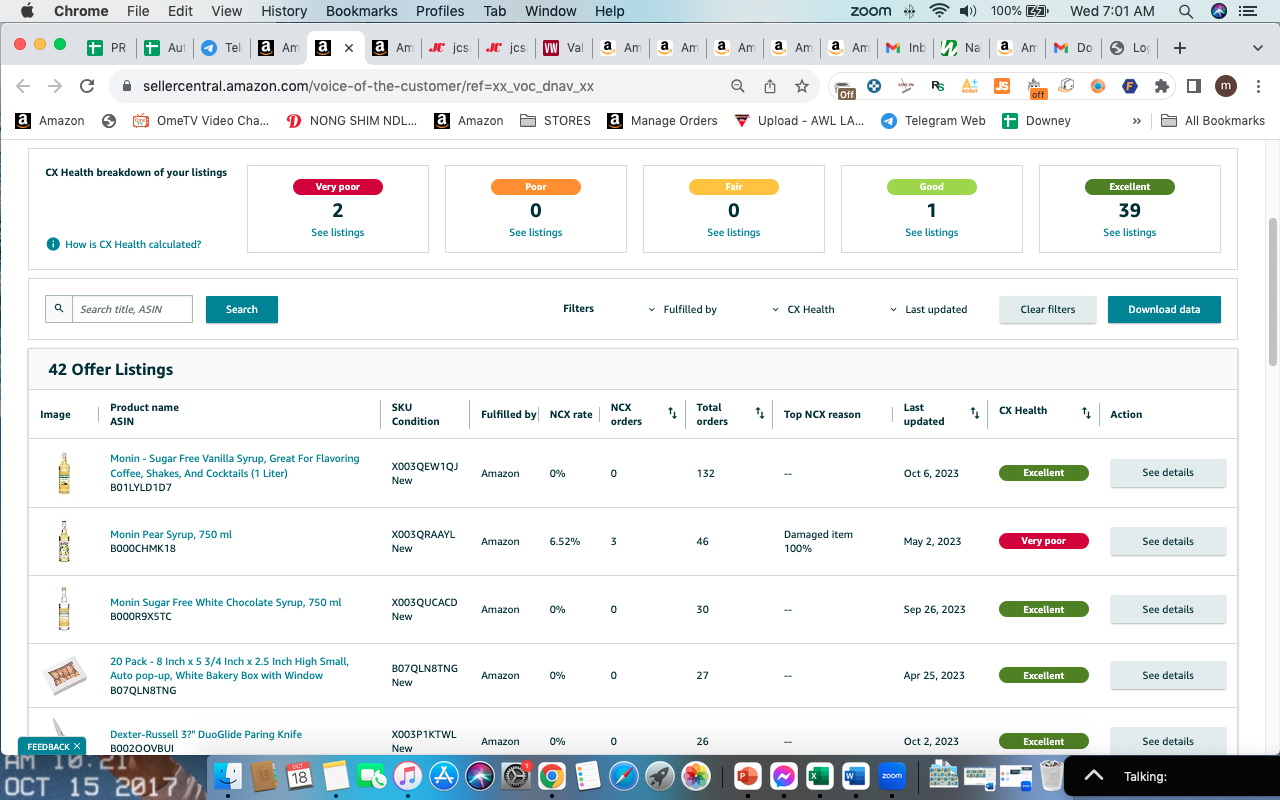Click the share icon in the address bar

(770, 86)
